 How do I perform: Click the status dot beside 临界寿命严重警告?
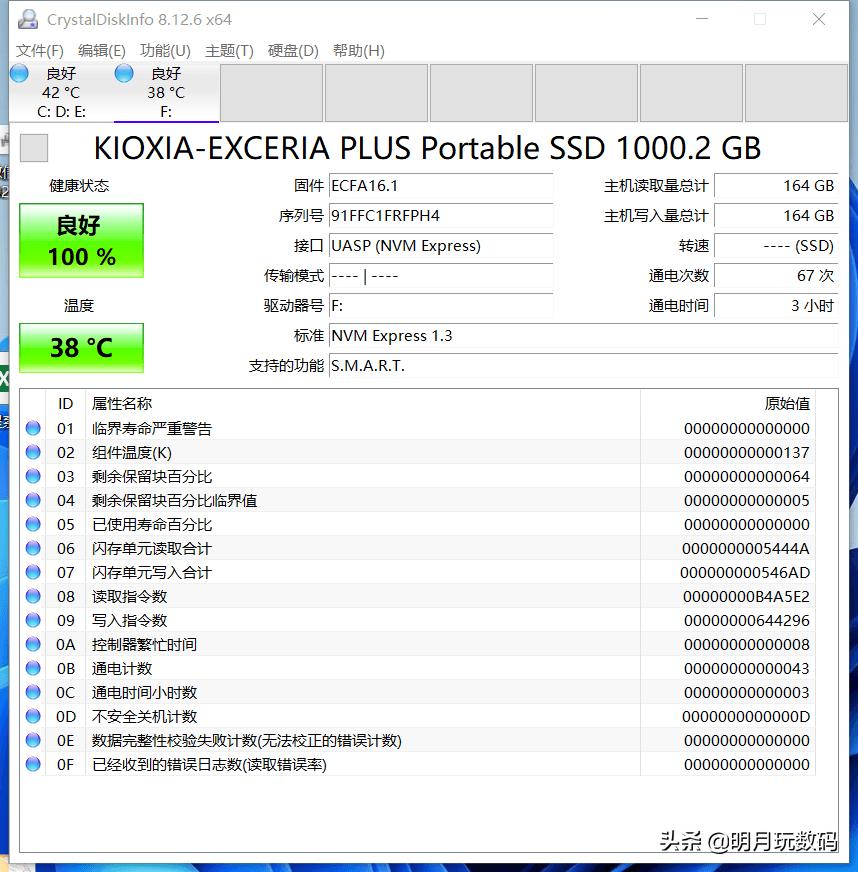33,427
